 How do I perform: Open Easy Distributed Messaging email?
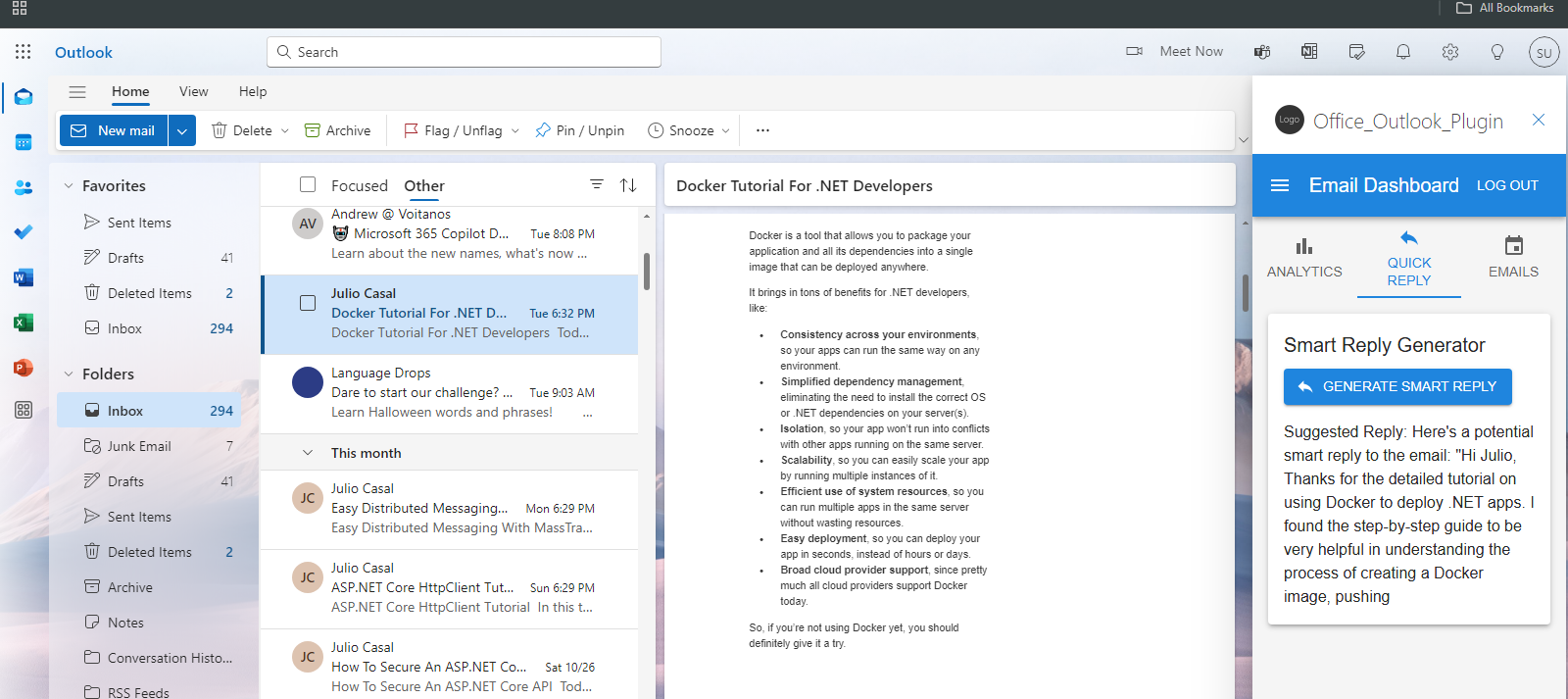click(450, 510)
